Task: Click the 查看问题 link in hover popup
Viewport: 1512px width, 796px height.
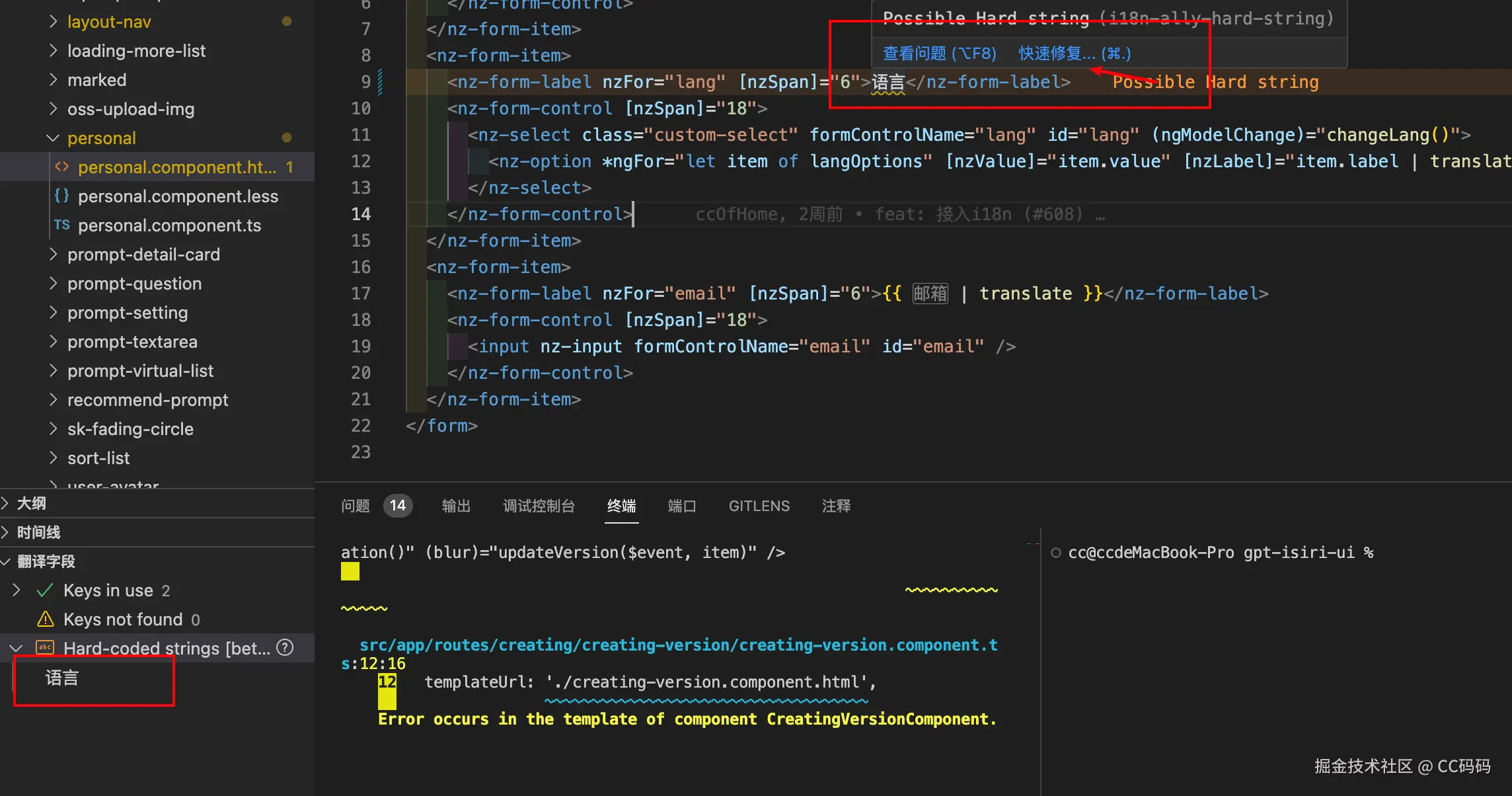Action: (939, 54)
